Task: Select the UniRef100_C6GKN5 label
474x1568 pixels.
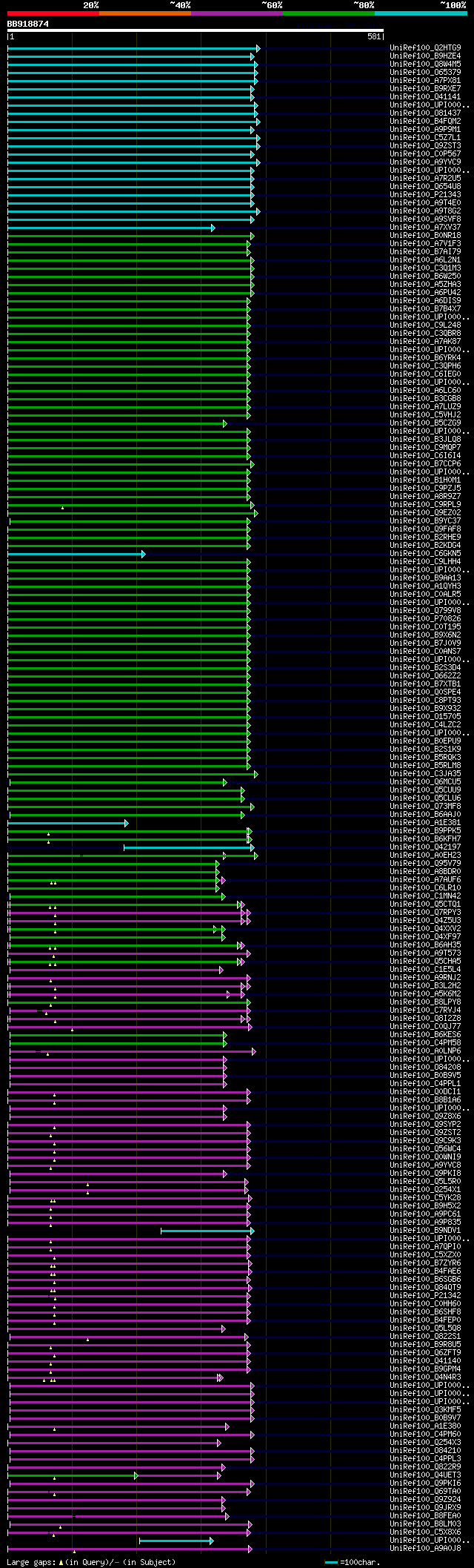Action: (x=425, y=553)
